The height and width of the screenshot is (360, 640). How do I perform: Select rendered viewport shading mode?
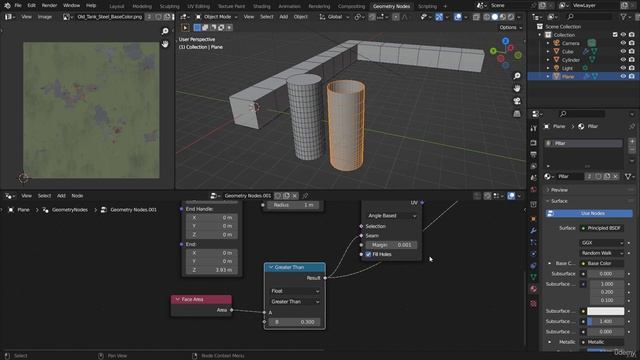(x=511, y=17)
